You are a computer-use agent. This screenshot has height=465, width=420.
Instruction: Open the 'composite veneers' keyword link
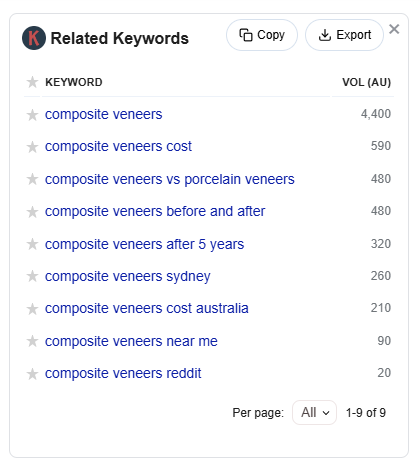tap(104, 114)
